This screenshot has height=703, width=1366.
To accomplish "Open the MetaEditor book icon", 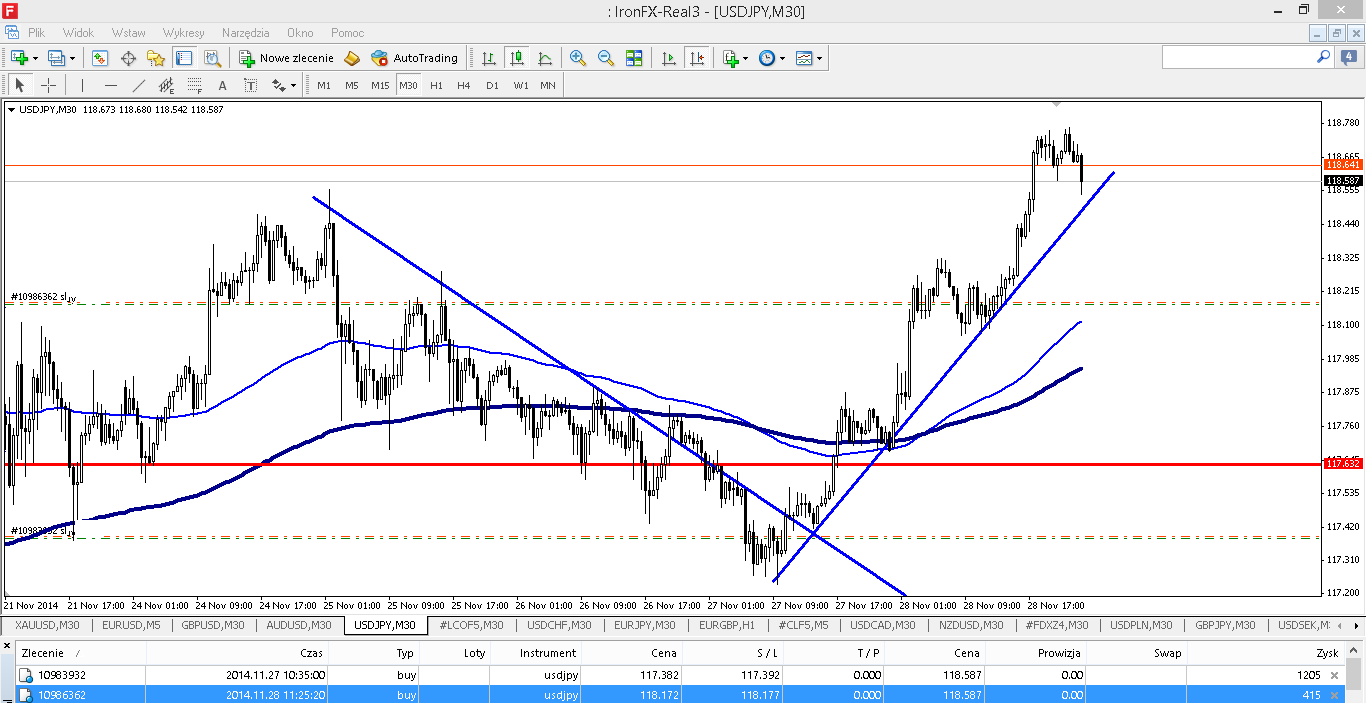I will pyautogui.click(x=352, y=58).
